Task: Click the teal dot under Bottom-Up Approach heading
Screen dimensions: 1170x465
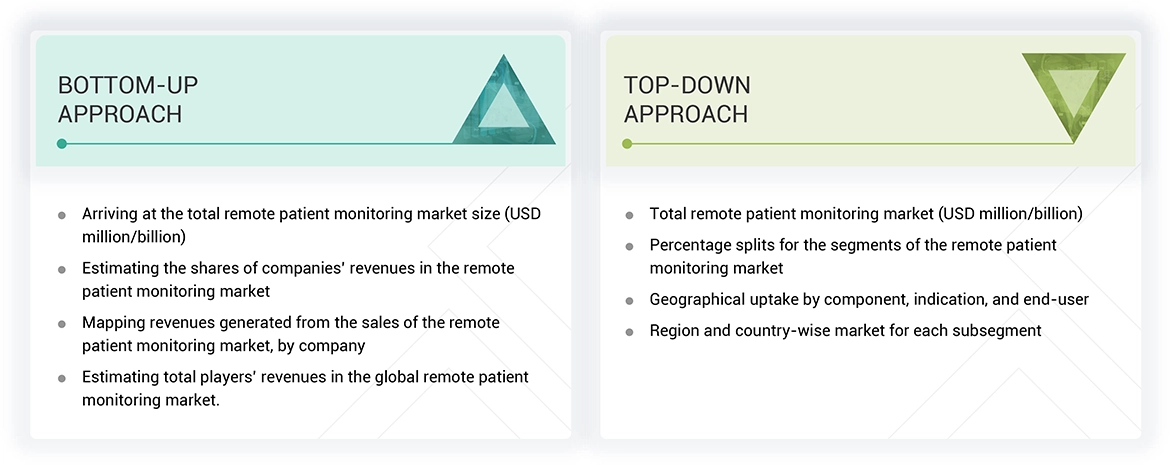Action: (62, 144)
